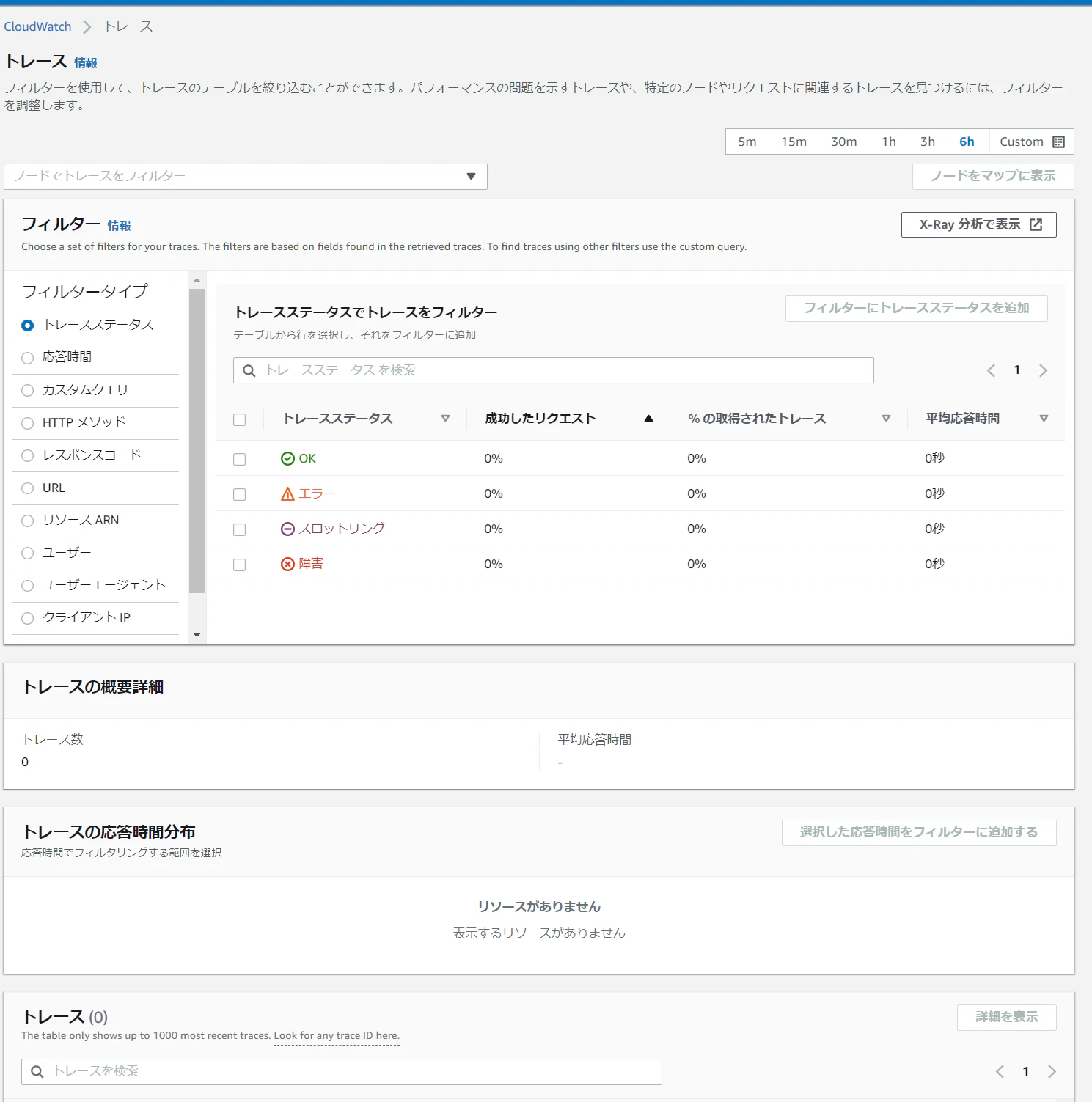The width and height of the screenshot is (1092, 1102).
Task: Choose the HTTP メソッド radio option
Action: tap(27, 423)
